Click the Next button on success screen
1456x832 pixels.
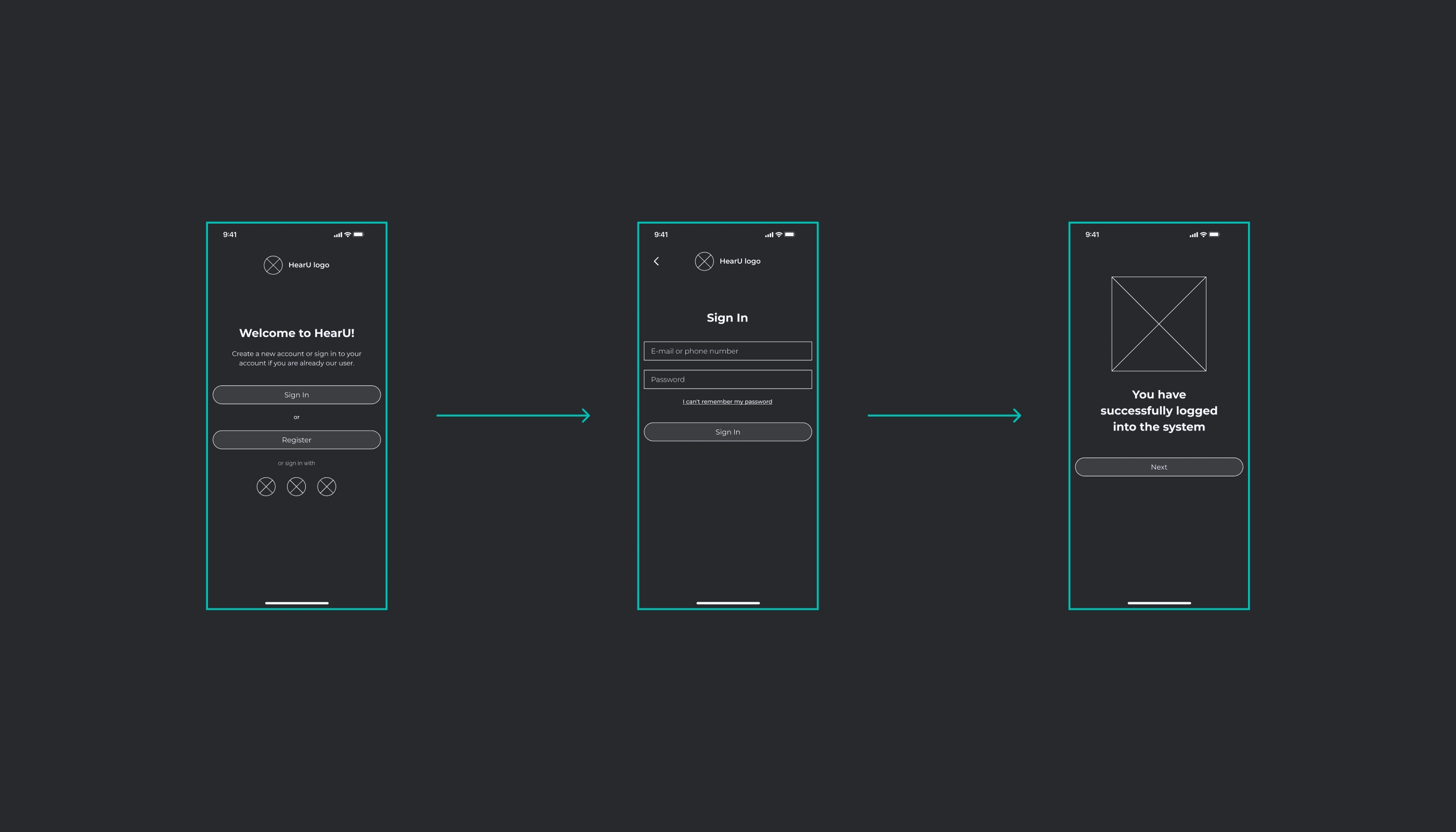1159,466
